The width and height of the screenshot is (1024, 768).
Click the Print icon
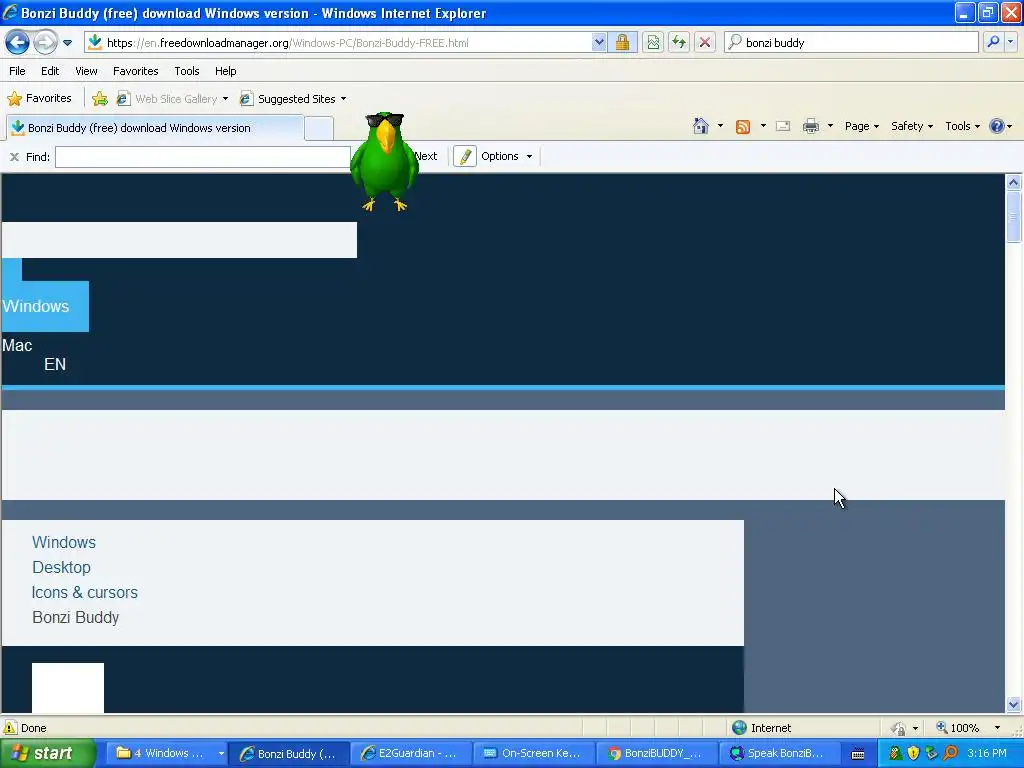point(810,126)
